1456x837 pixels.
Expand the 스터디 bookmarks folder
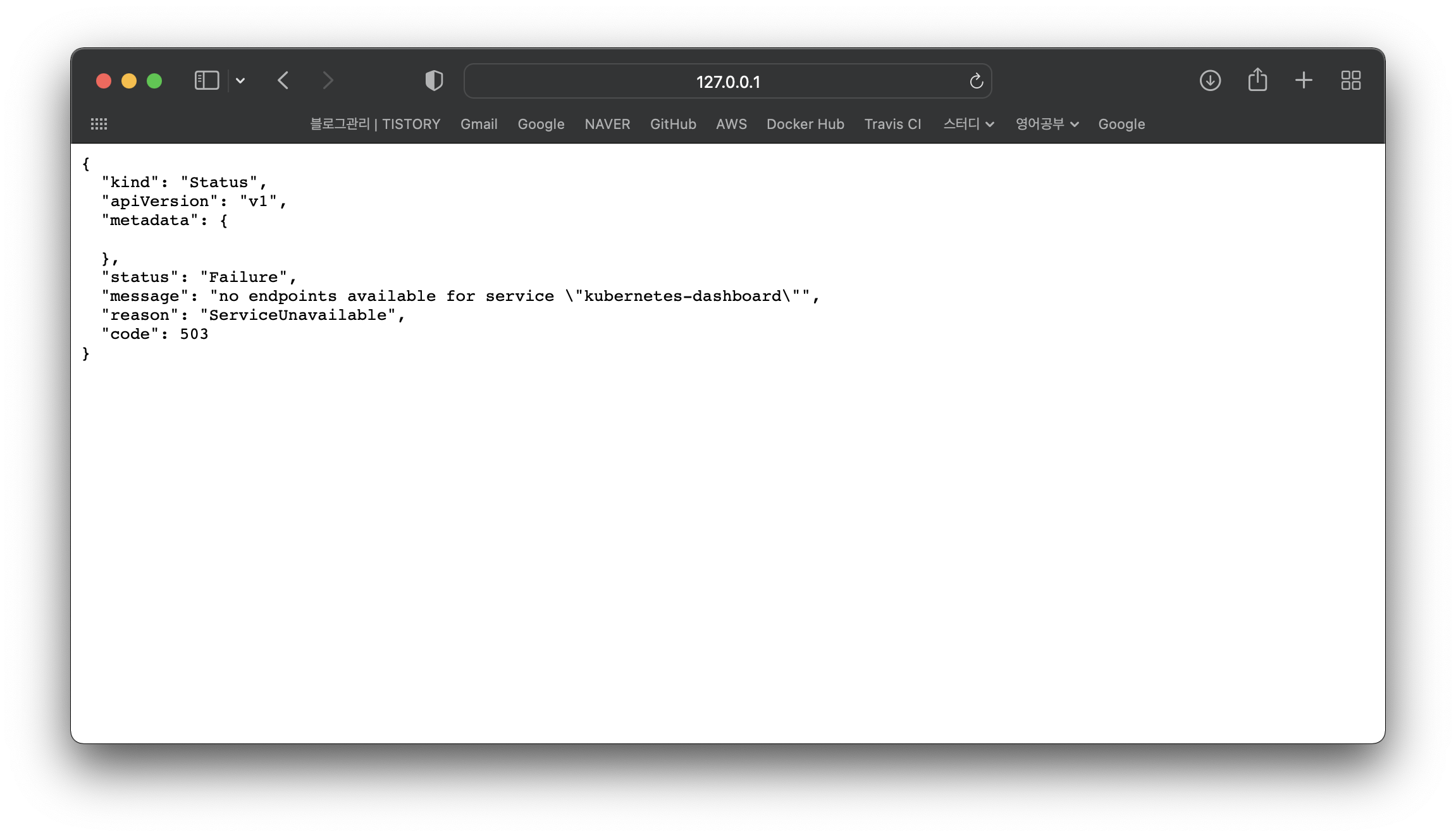point(968,124)
